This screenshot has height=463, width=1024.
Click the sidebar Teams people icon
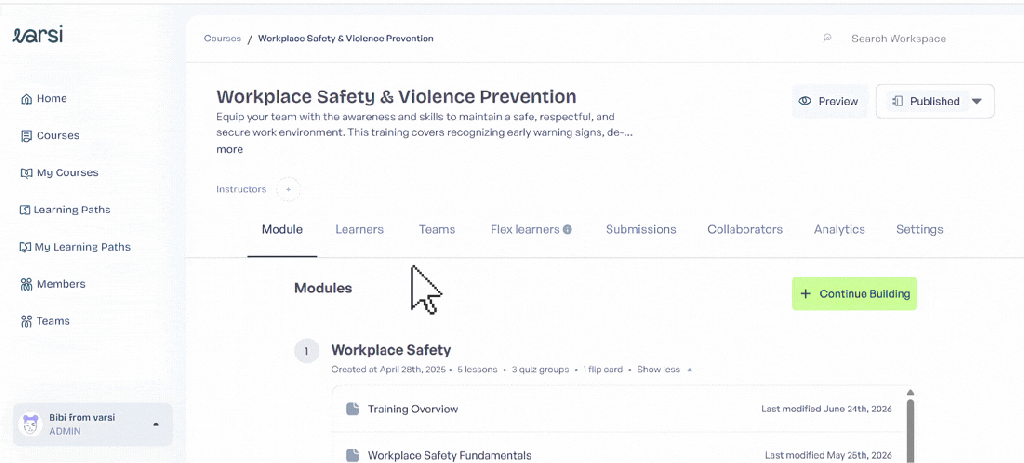26,321
